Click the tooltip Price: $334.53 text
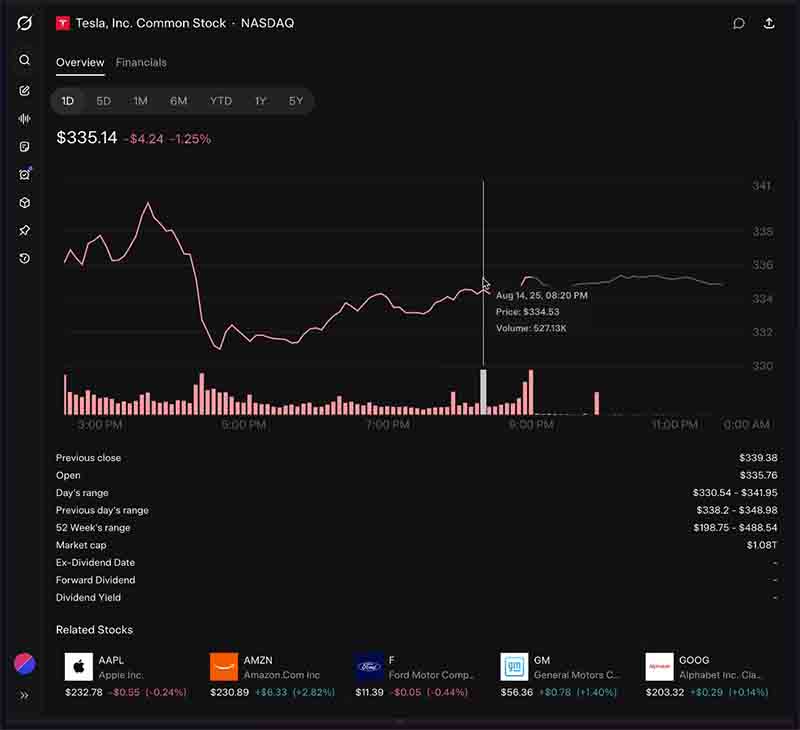 [x=528, y=312]
